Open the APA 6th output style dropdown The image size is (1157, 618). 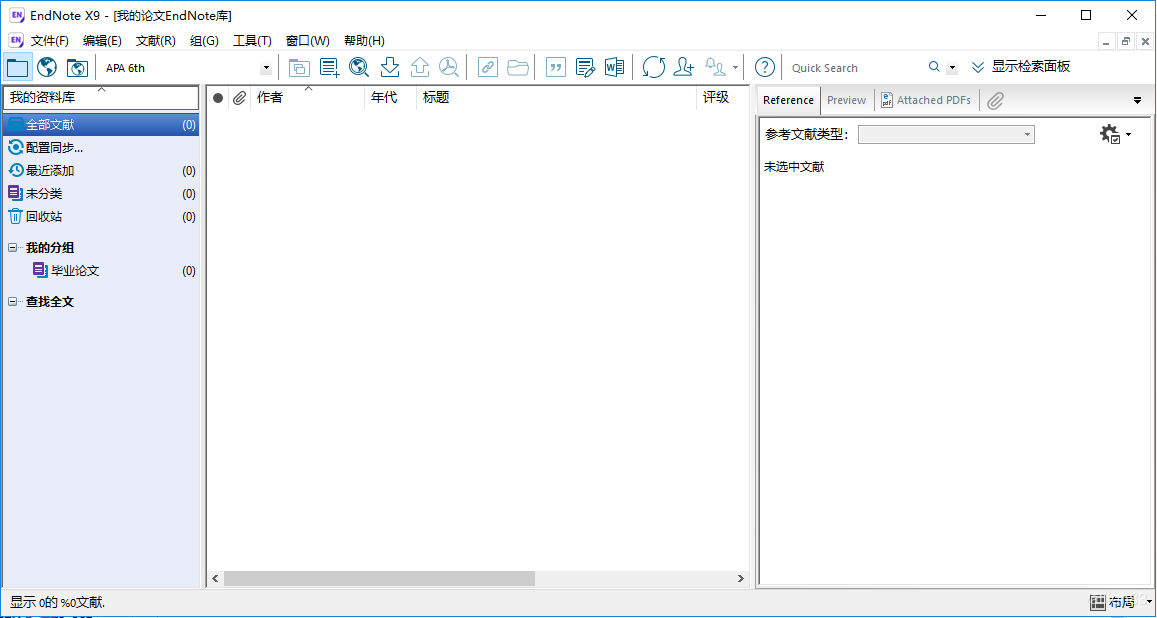coord(266,67)
